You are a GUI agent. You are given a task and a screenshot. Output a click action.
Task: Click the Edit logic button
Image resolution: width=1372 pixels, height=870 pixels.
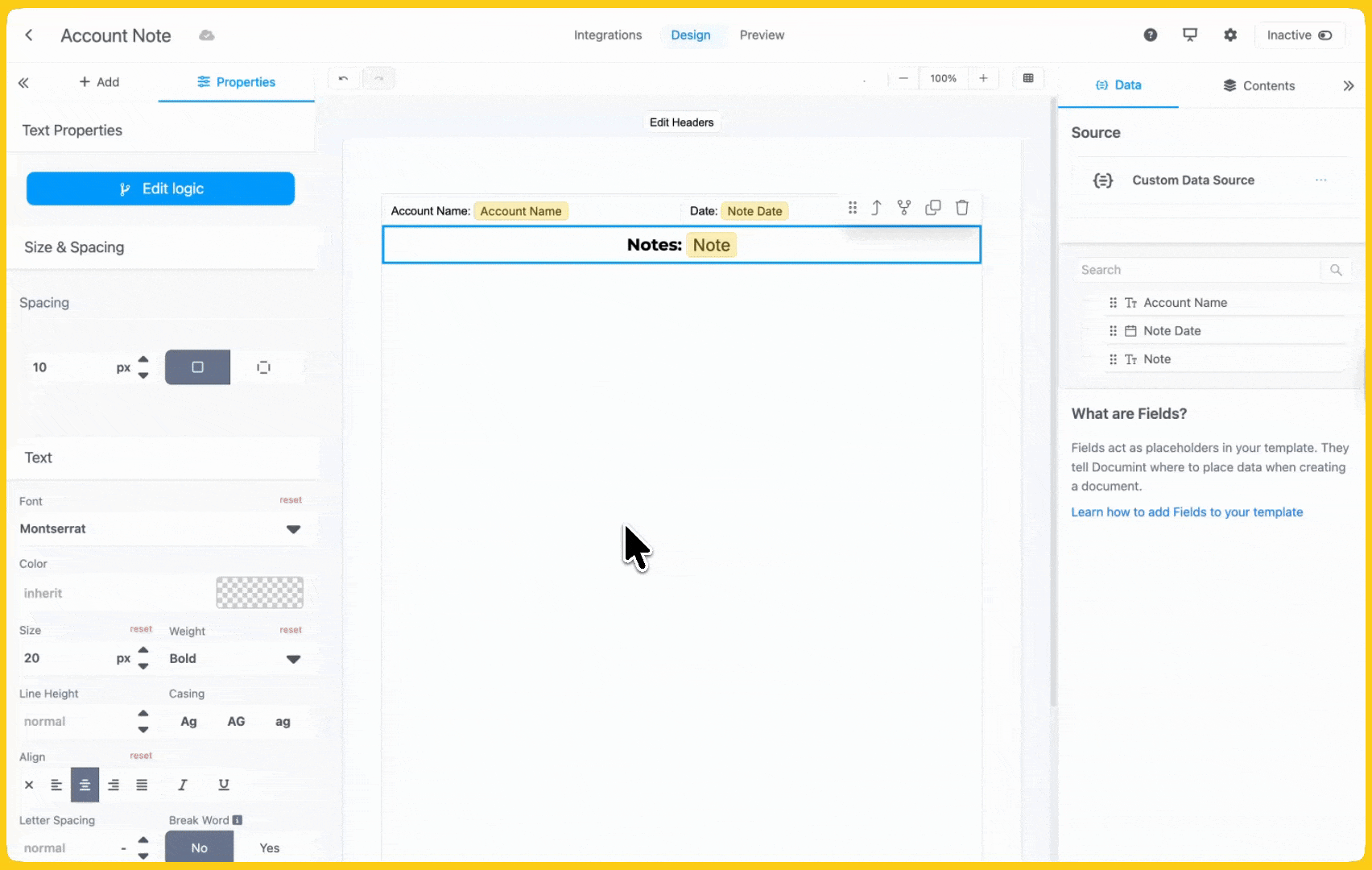coord(160,188)
